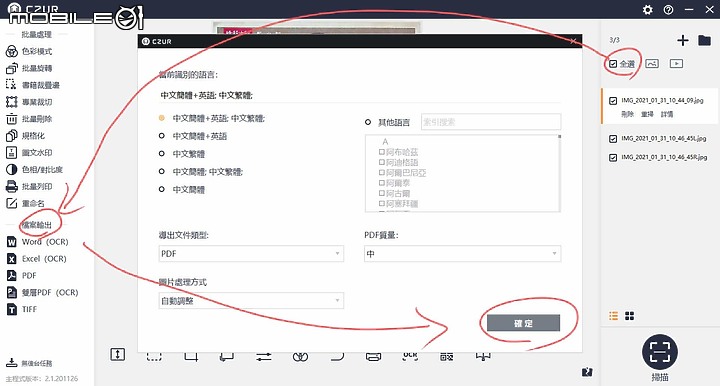
Task: Select file name IMG_2021_01_31_10_46_45R.jpg
Action: [664, 157]
